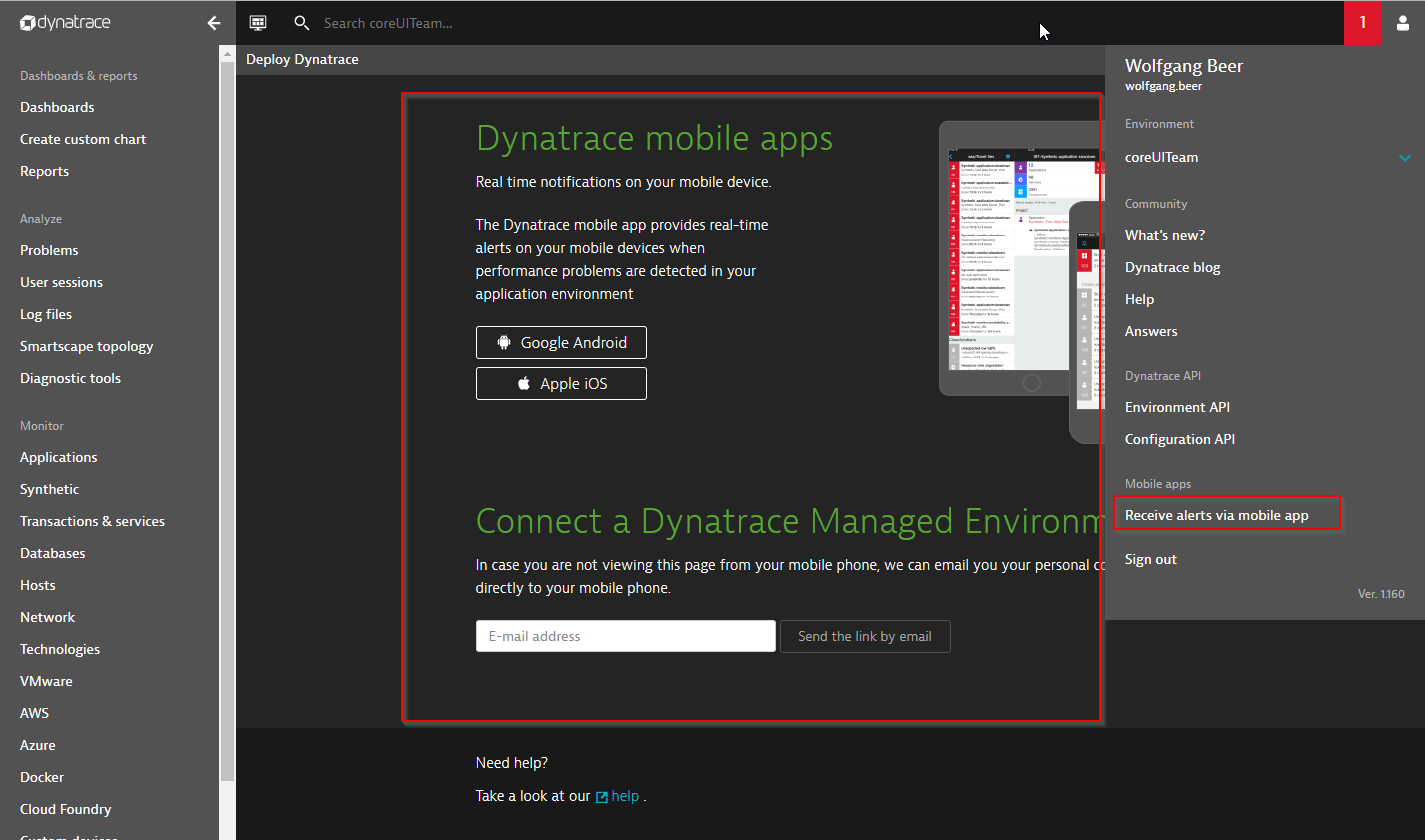Viewport: 1425px width, 840px height.
Task: Focus the E-mail address field
Action: coord(625,636)
